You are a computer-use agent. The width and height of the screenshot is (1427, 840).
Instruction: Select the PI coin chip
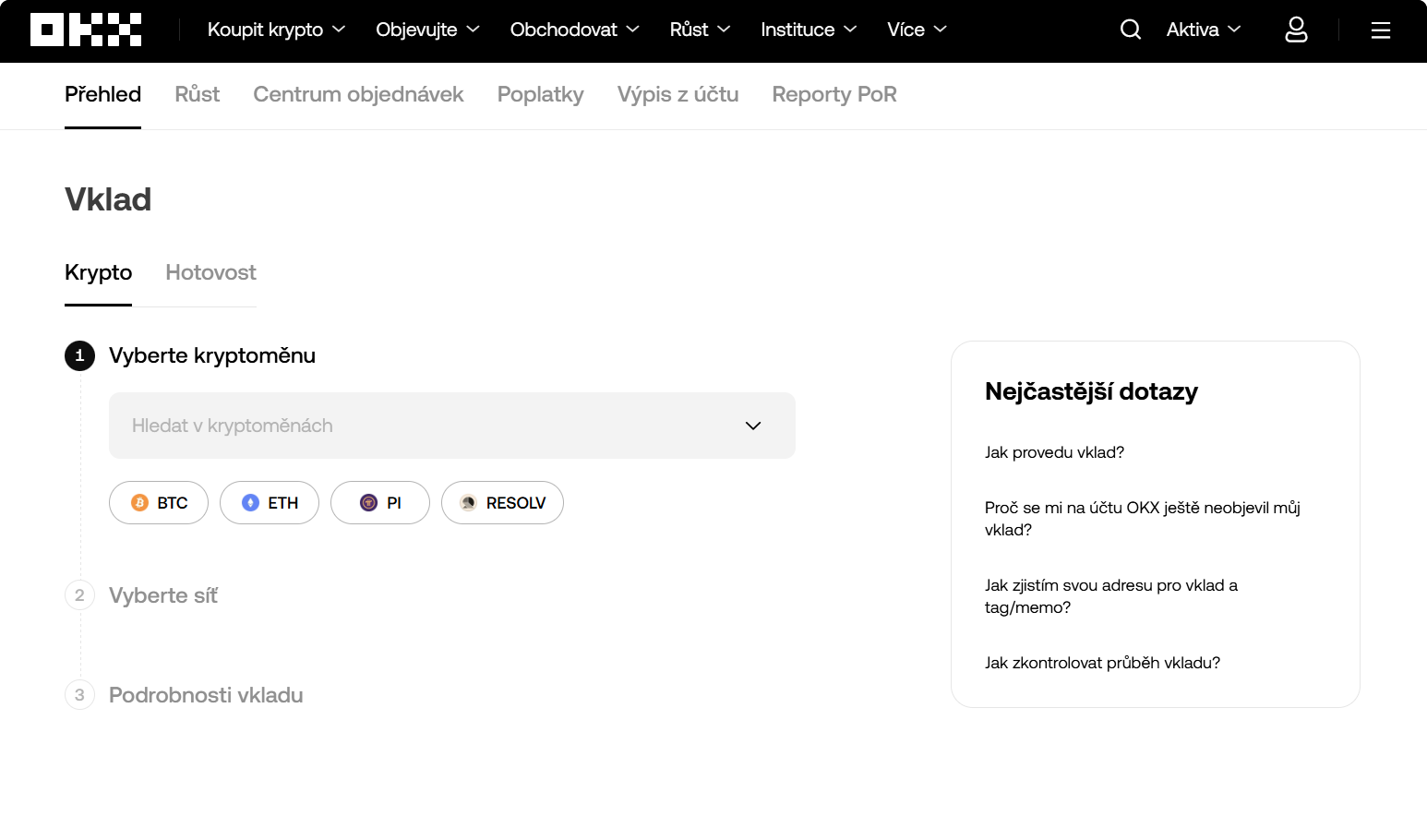pyautogui.click(x=380, y=503)
